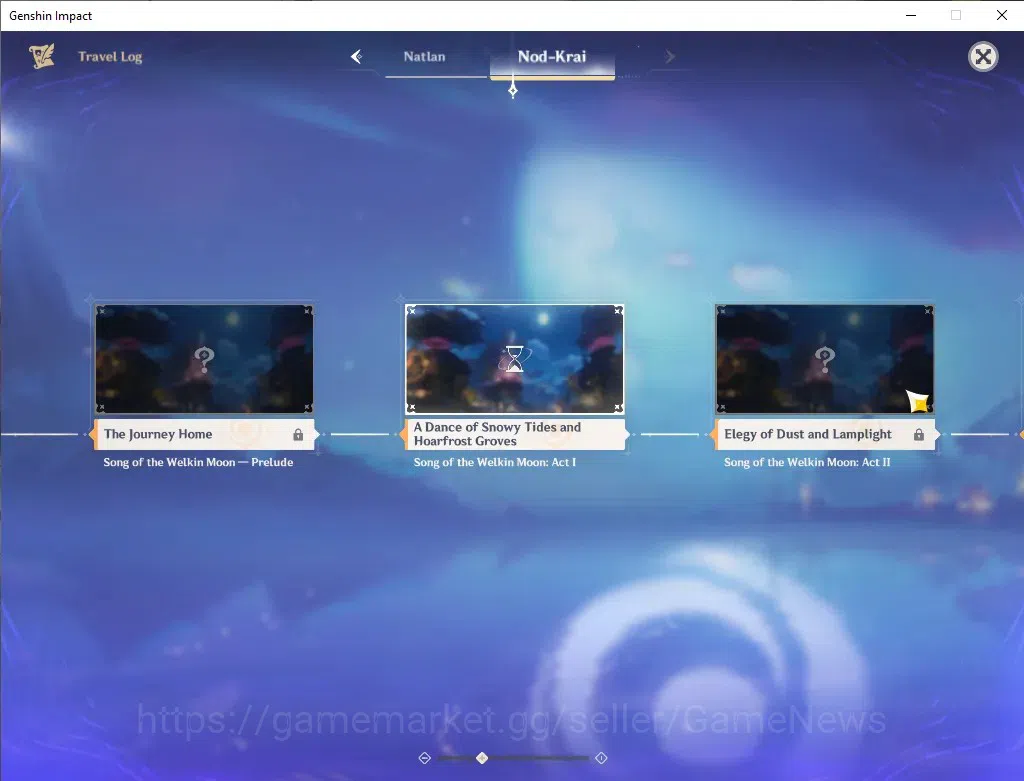The height and width of the screenshot is (781, 1024).
Task: Click the diamond handle on the bottom page slider
Action: [x=482, y=758]
